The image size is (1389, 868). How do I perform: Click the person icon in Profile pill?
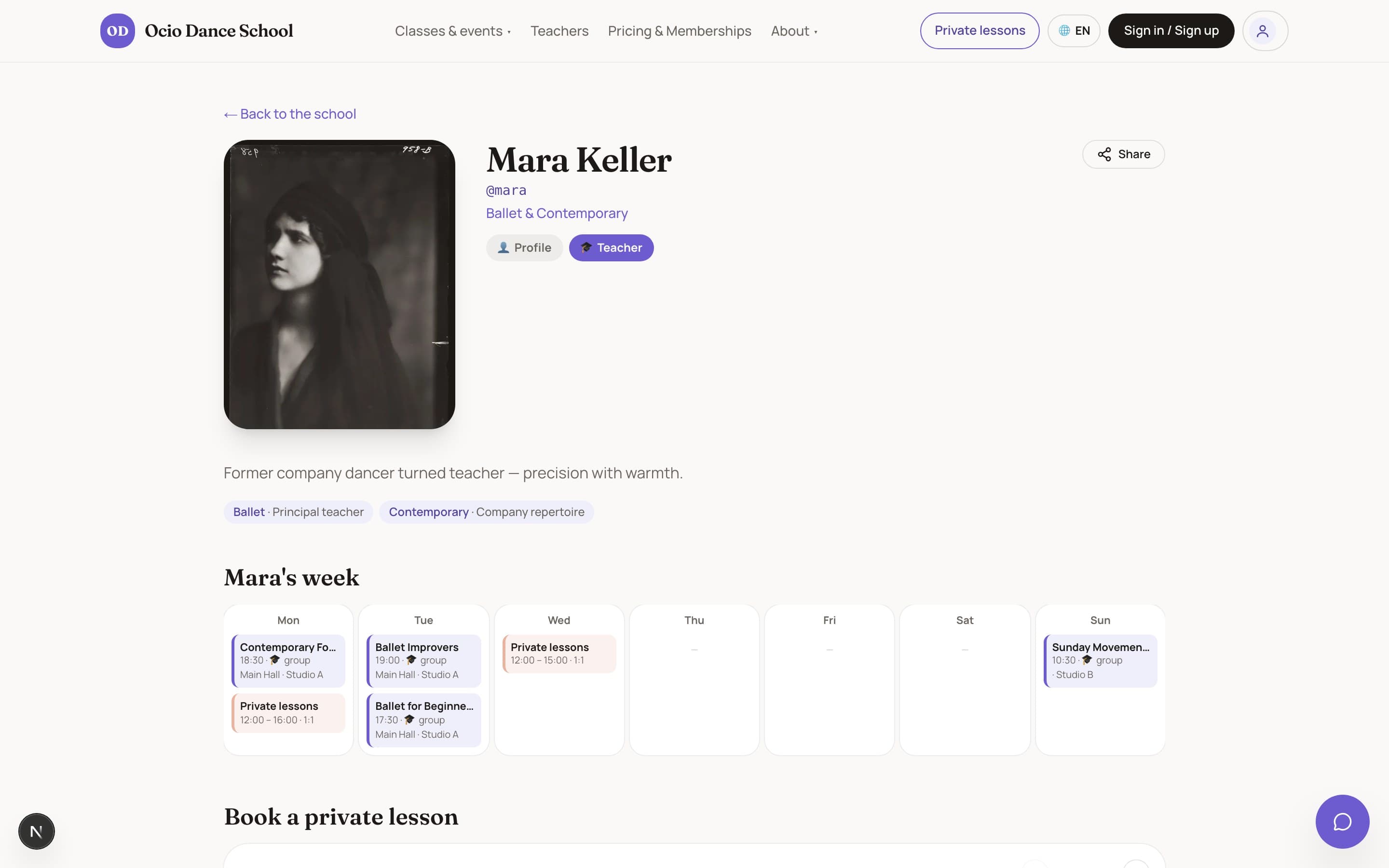[x=504, y=248]
